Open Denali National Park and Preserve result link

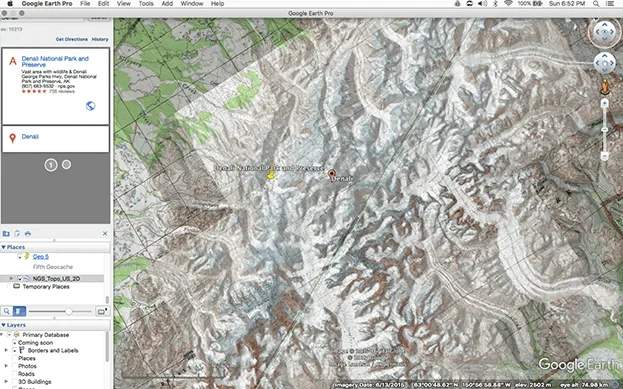(55, 62)
